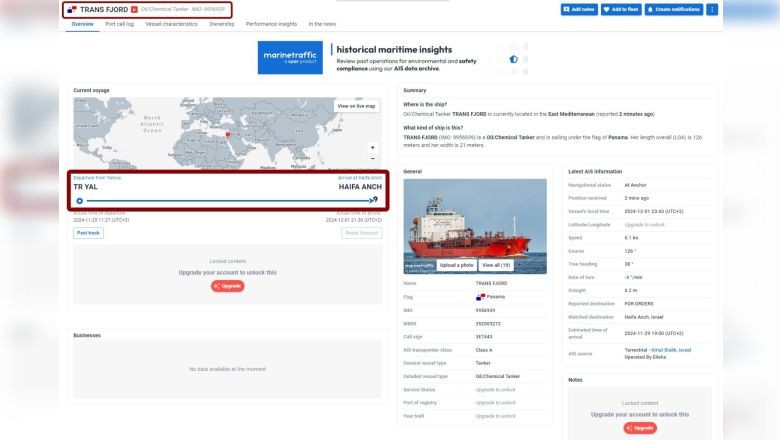
Task: Open the Vessel characteristics tab
Action: (x=171, y=24)
